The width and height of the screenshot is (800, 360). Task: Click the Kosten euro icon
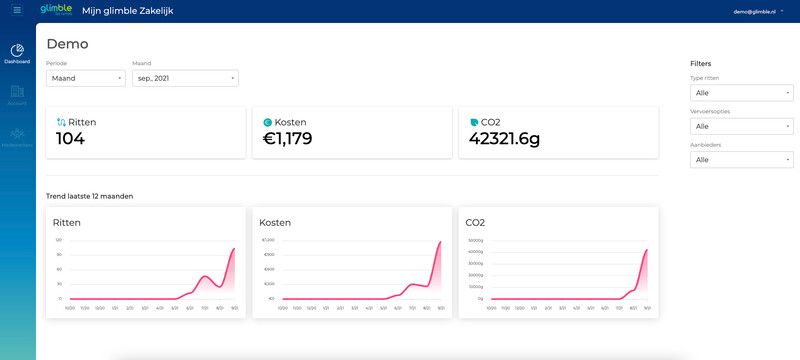coord(267,122)
